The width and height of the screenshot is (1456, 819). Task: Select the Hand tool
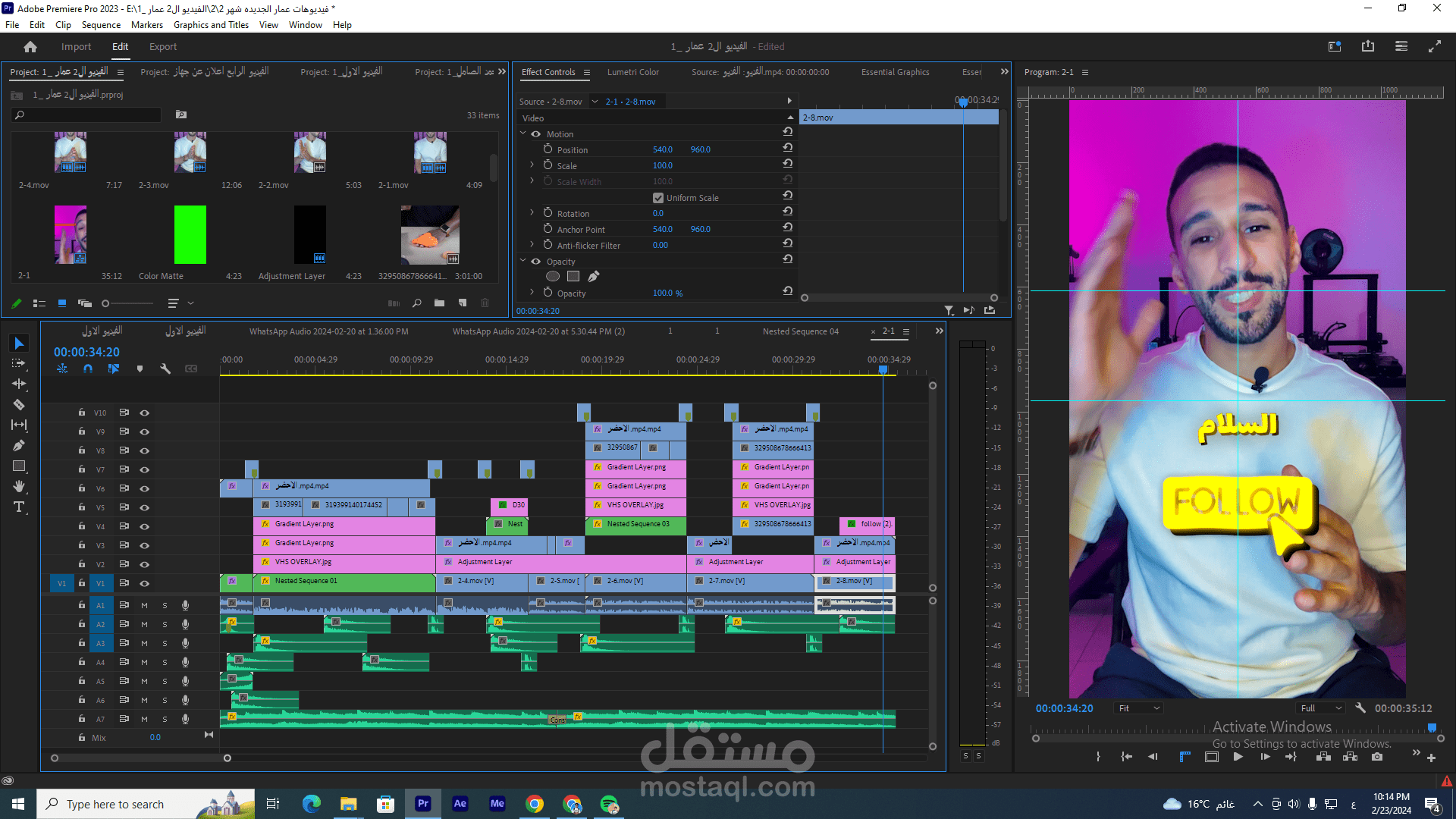tap(19, 487)
